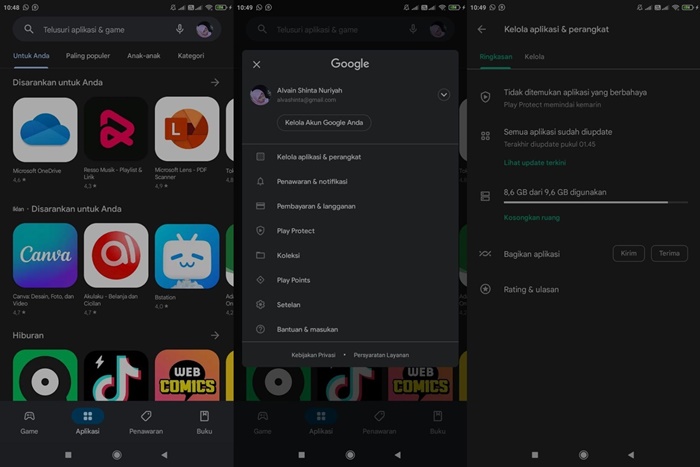Switch to Ringkasan tab

pyautogui.click(x=496, y=57)
